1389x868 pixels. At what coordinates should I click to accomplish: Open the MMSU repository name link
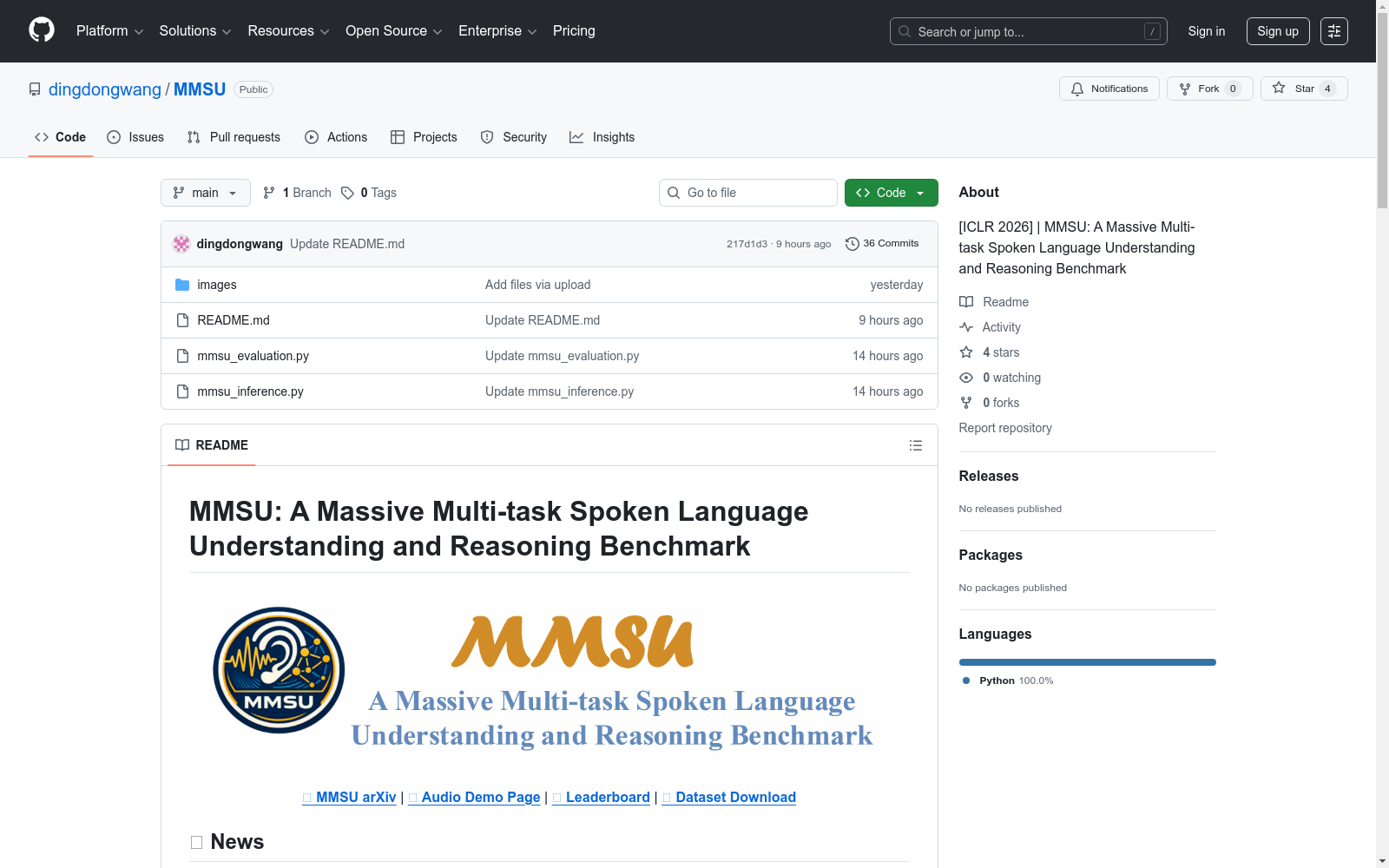[x=200, y=89]
